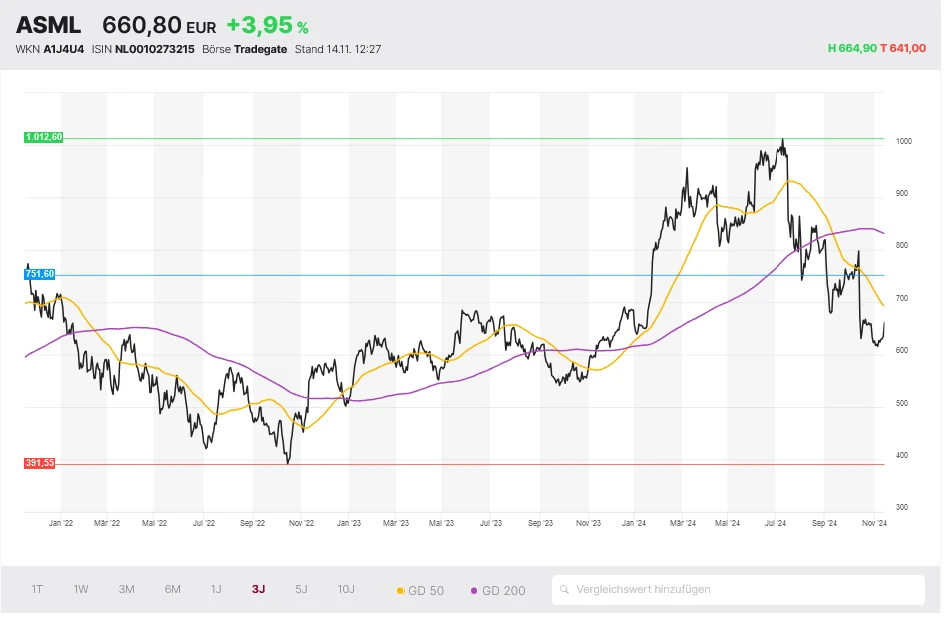The image size is (947, 627).
Task: Click the magnifier search icon
Action: click(567, 589)
